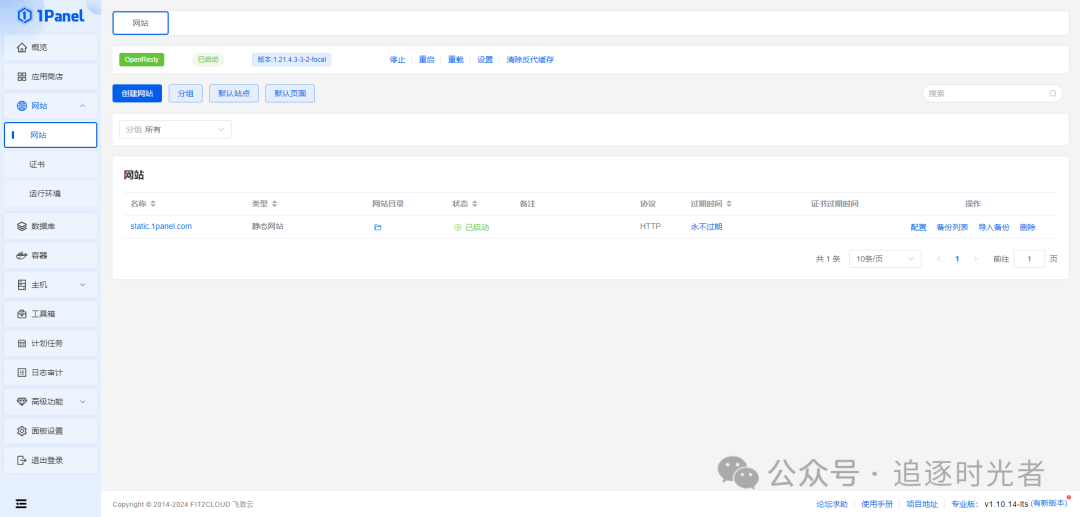Click 重启 for OpenResty
Screen dimensions: 1080x517
(426, 60)
